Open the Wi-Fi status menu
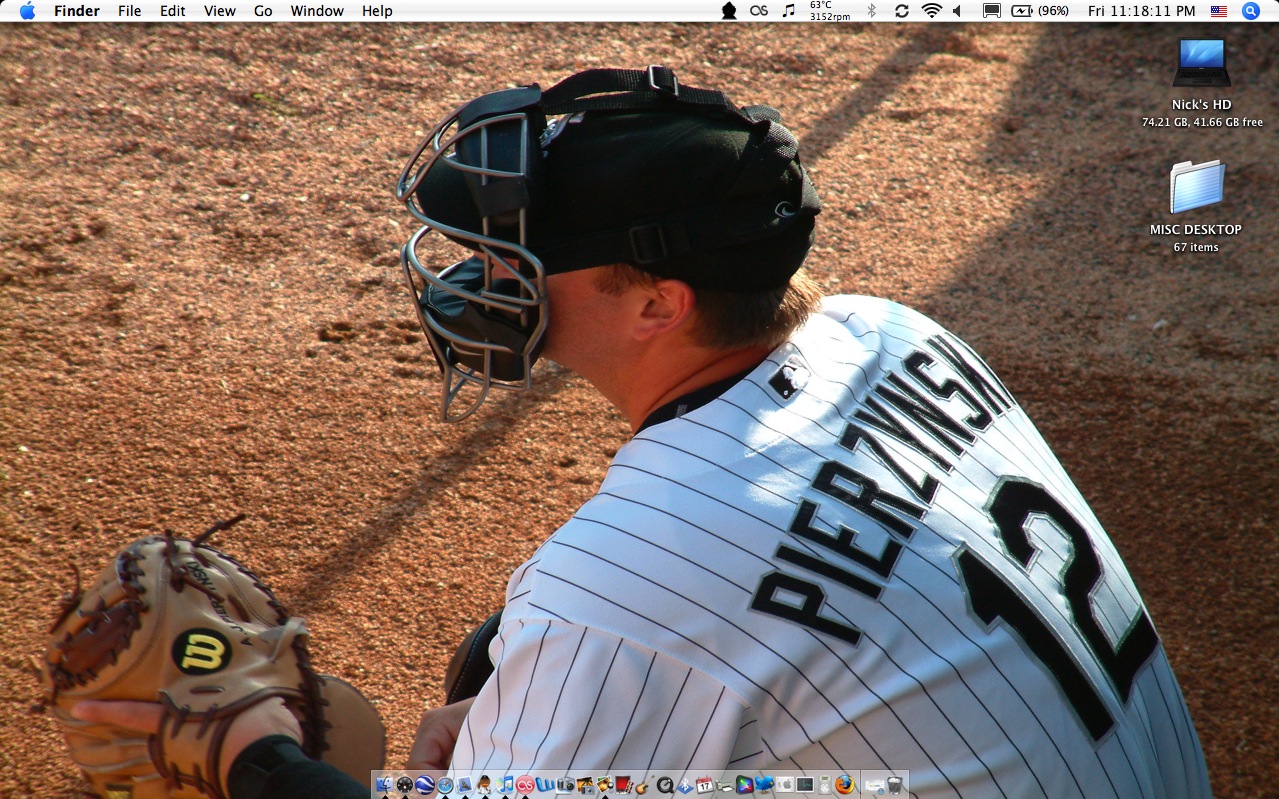The height and width of the screenshot is (799, 1279). [x=931, y=11]
